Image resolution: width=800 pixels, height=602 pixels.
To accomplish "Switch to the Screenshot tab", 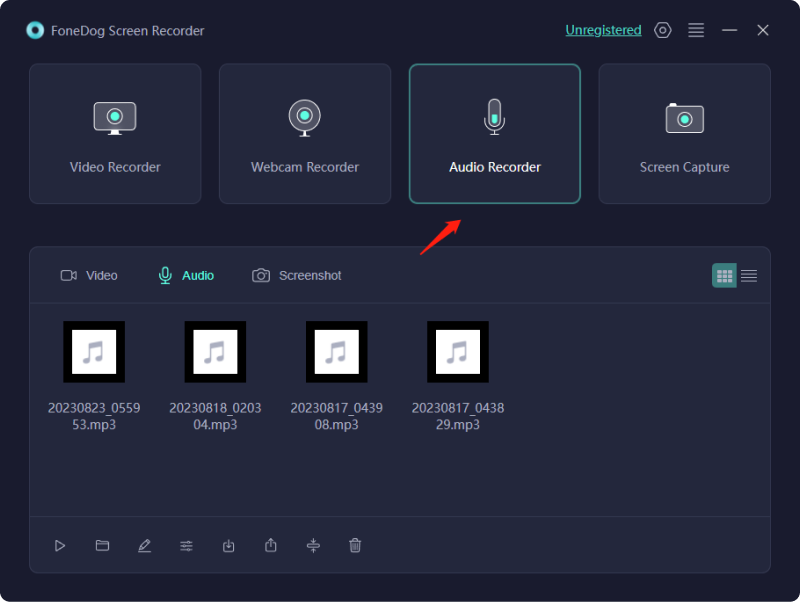I will point(296,275).
